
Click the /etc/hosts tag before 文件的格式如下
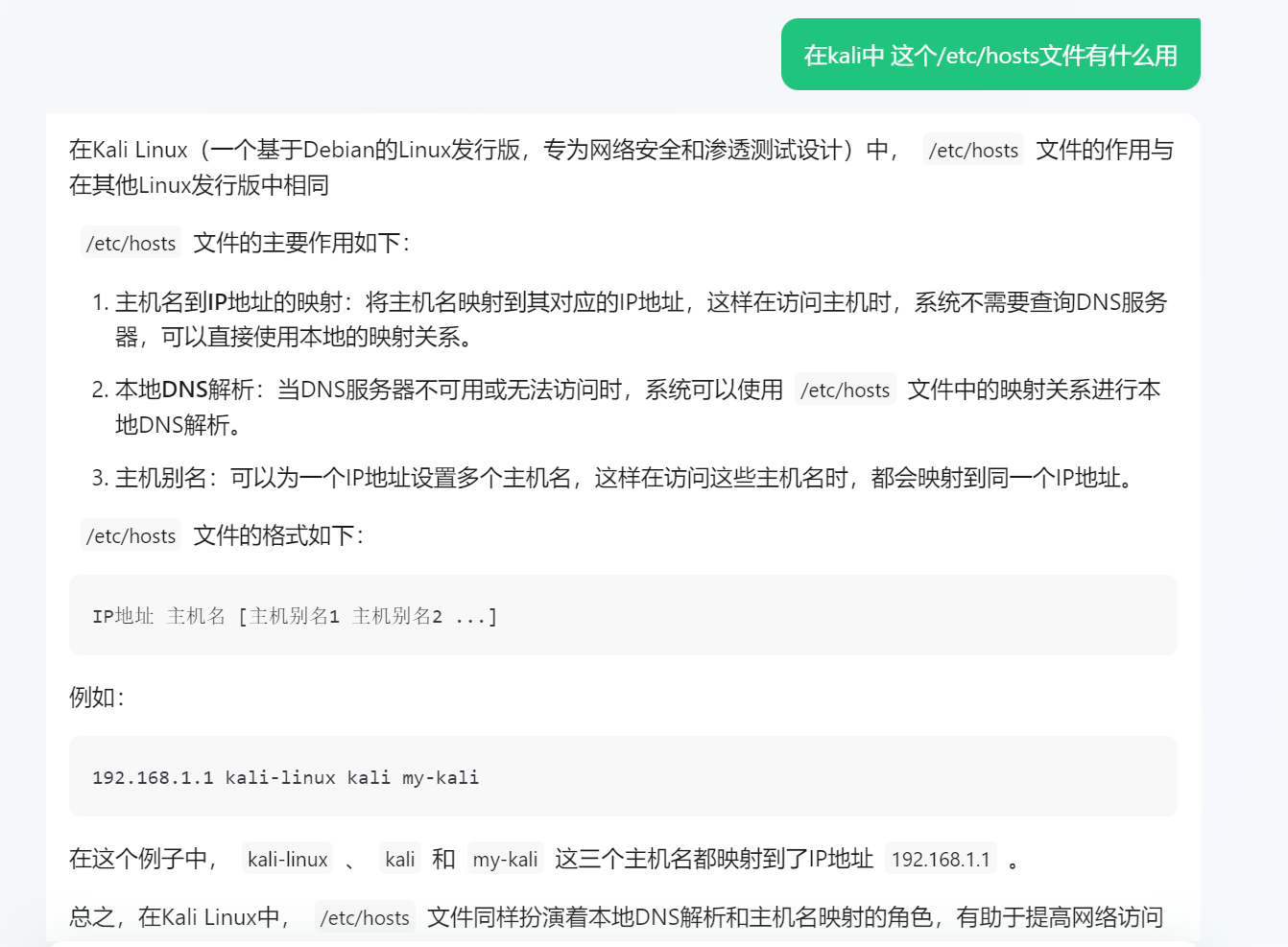(x=131, y=536)
